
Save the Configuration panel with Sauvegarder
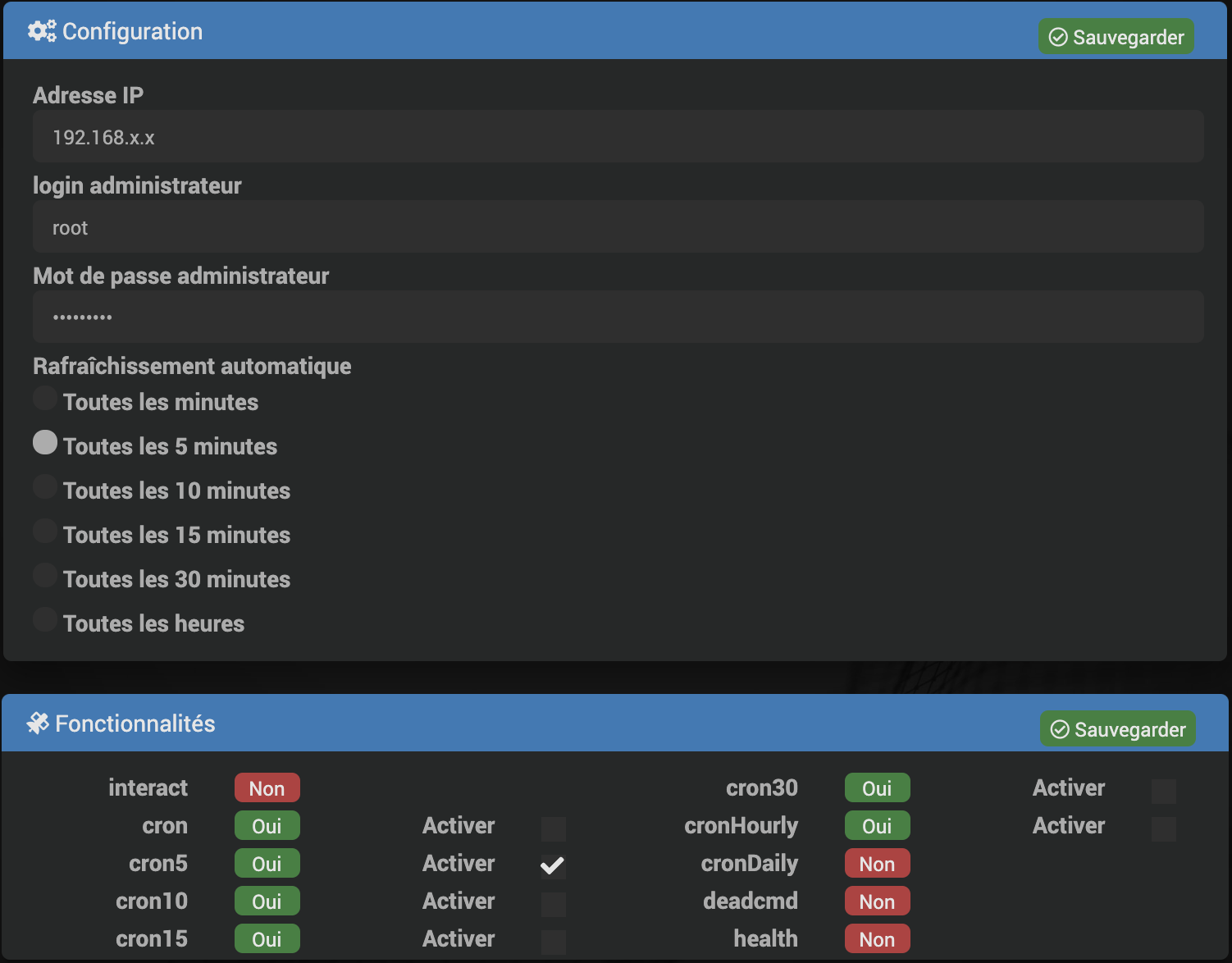pos(1116,37)
